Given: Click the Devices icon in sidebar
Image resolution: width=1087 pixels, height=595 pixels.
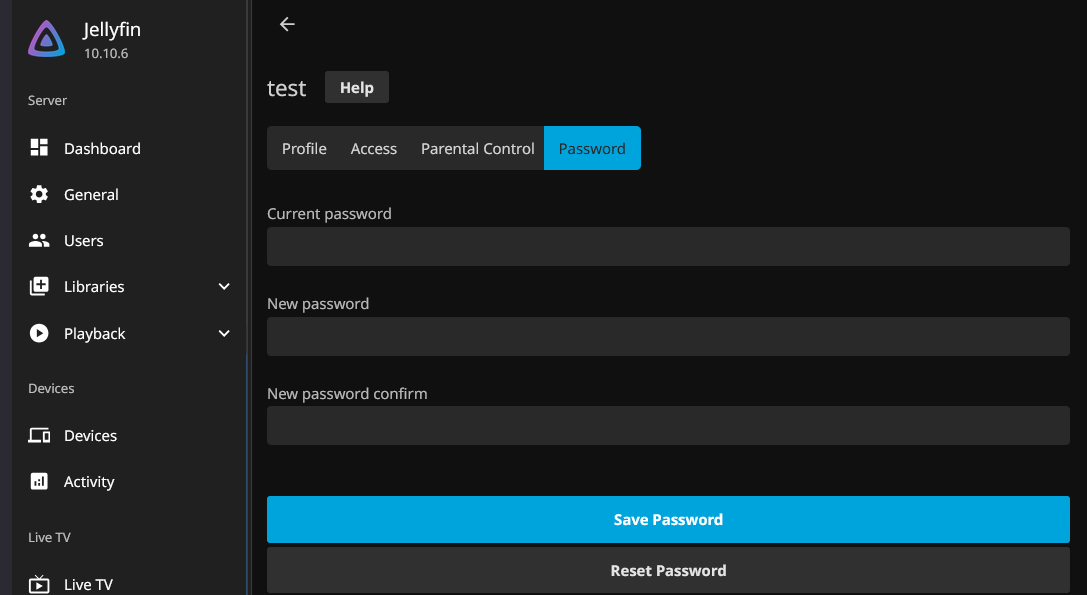Looking at the screenshot, I should 40,436.
